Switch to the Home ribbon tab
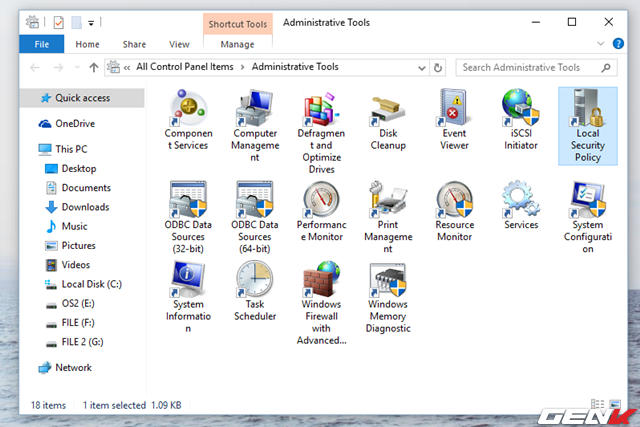Image resolution: width=640 pixels, height=427 pixels. coord(87,44)
